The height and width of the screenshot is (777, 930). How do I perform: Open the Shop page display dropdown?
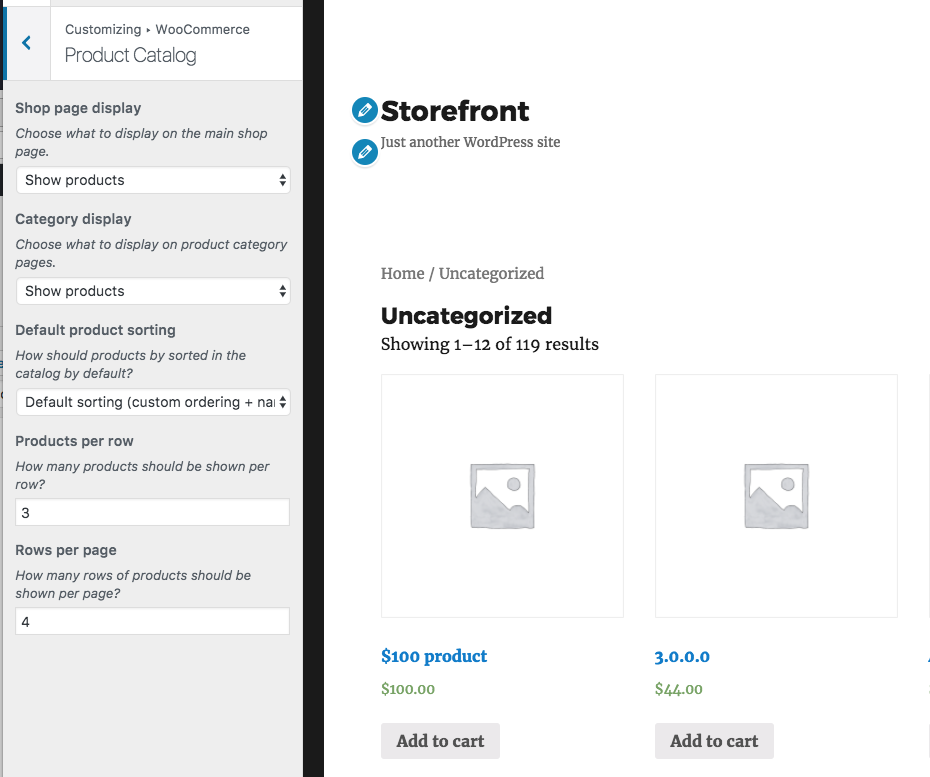coord(153,180)
